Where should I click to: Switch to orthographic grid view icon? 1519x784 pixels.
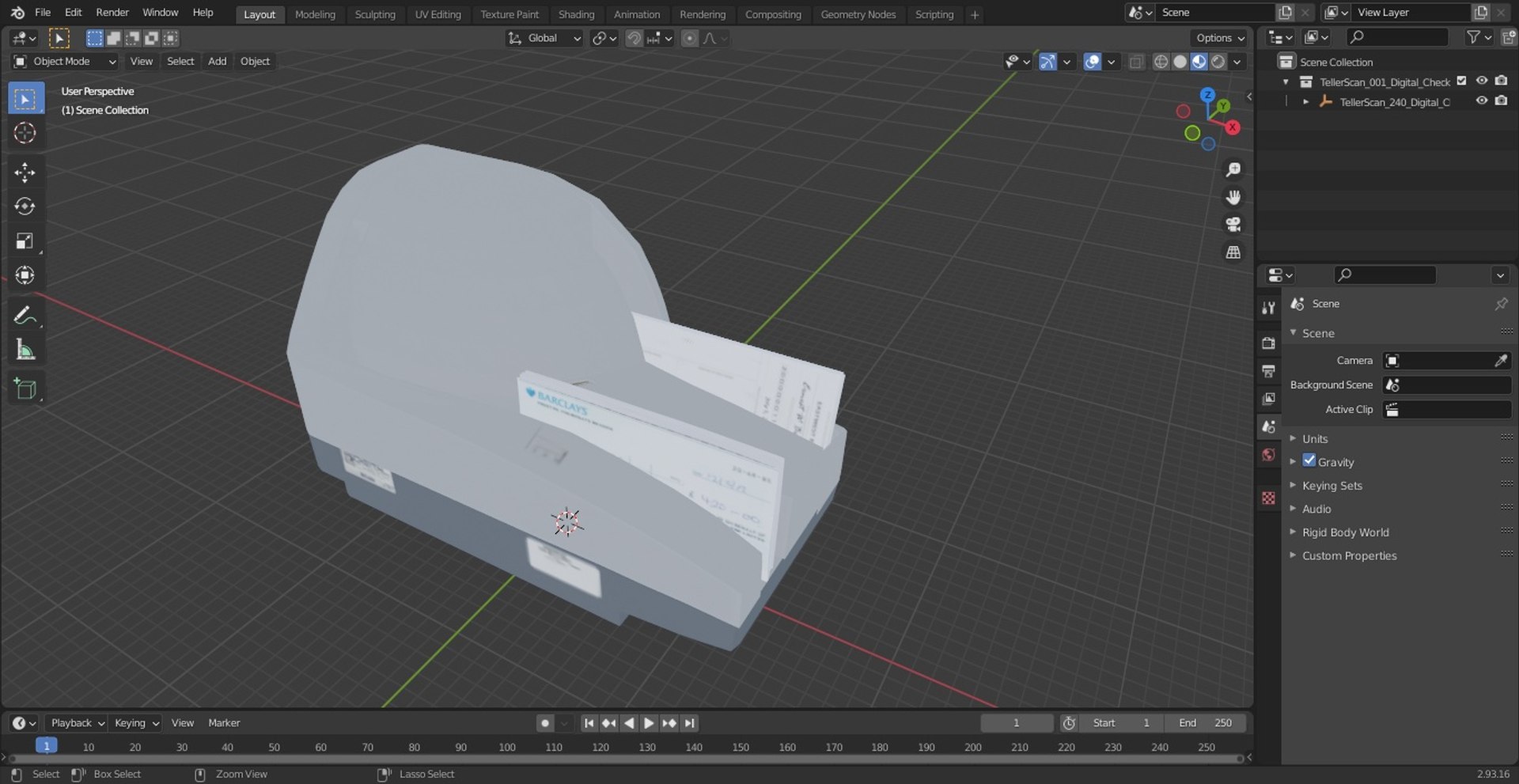(x=1233, y=252)
